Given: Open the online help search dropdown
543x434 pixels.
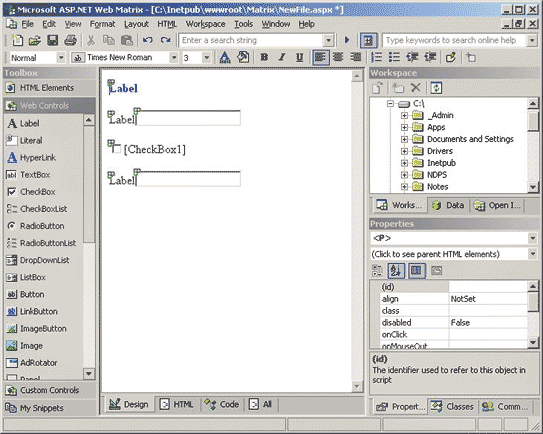Looking at the screenshot, I should 532,41.
